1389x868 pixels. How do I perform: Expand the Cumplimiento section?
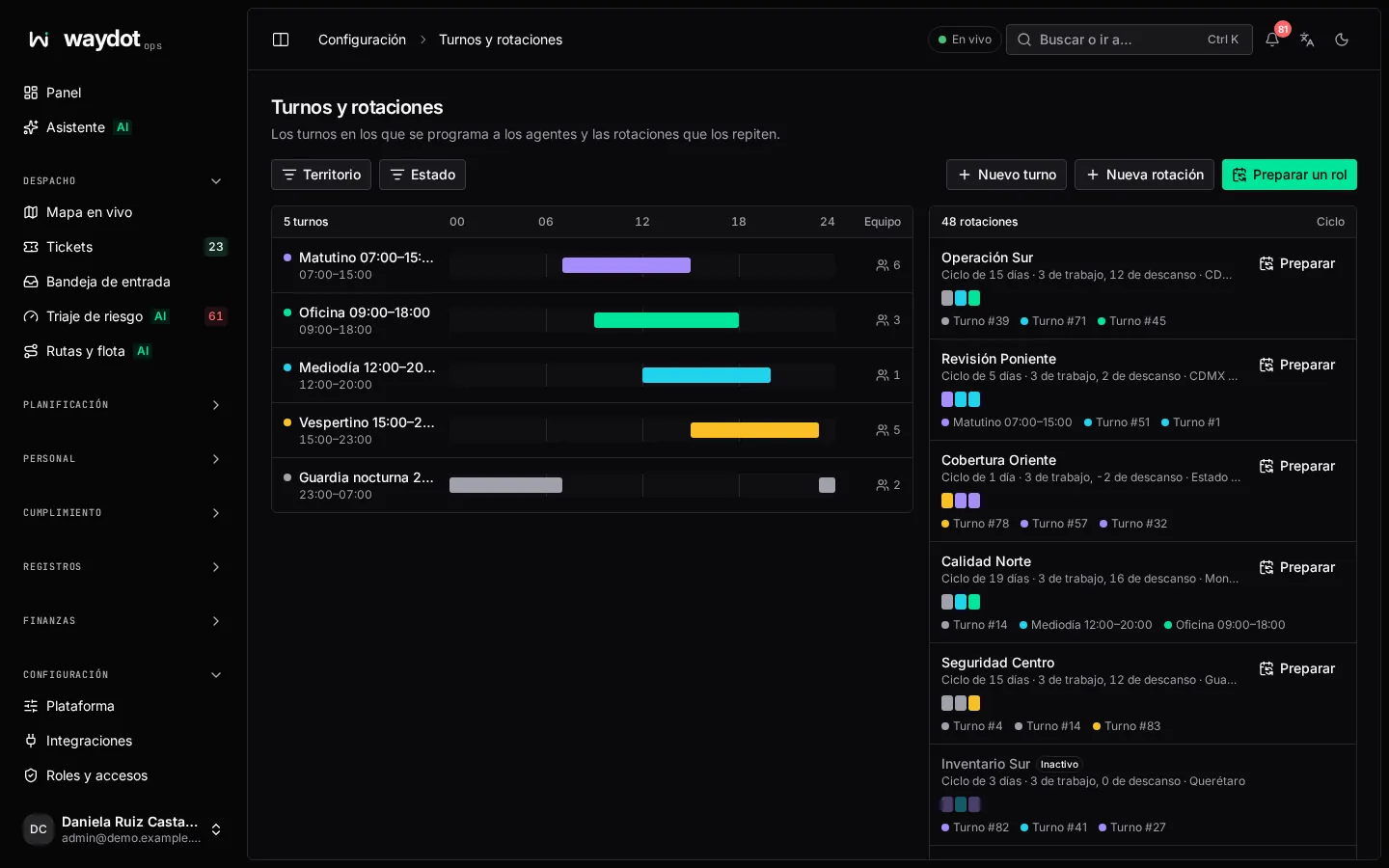click(x=123, y=513)
